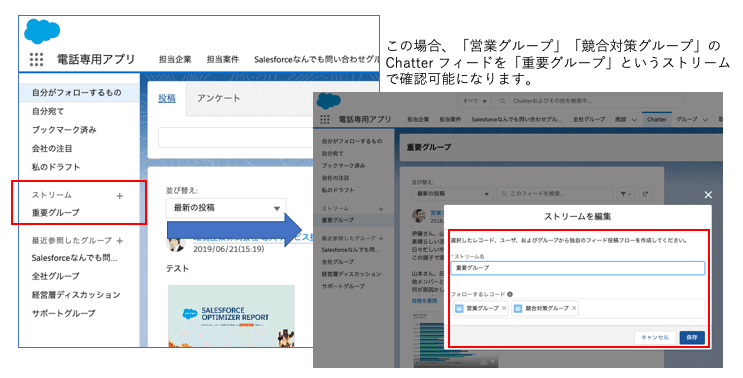
Task: Expand the 商談 tab chevron in right screenshot
Action: [634, 120]
